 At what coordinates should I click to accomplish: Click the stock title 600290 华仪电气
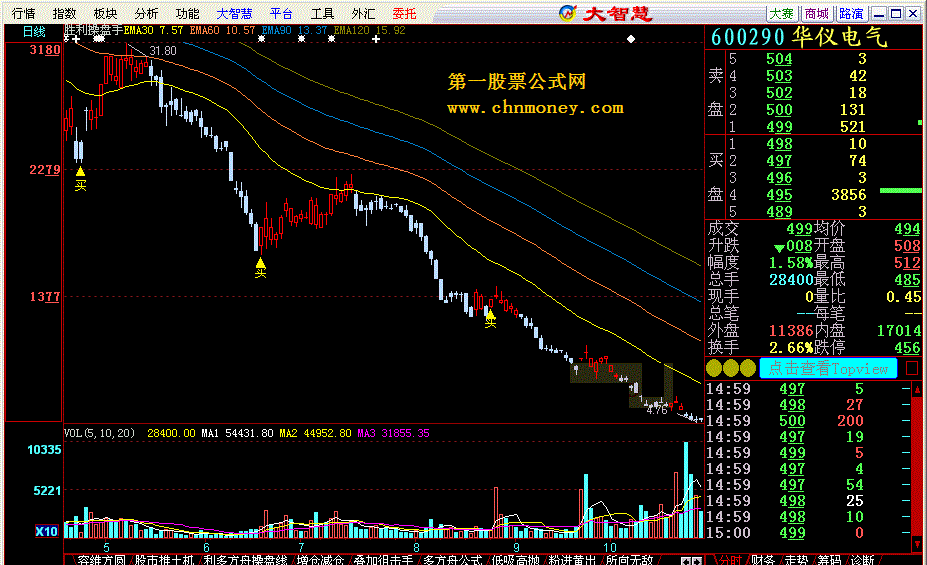pyautogui.click(x=799, y=37)
